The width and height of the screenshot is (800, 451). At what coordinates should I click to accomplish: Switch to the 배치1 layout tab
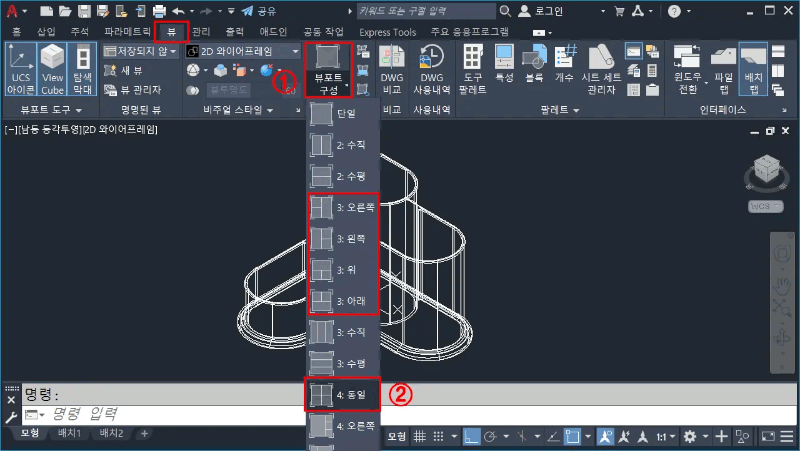(x=69, y=434)
